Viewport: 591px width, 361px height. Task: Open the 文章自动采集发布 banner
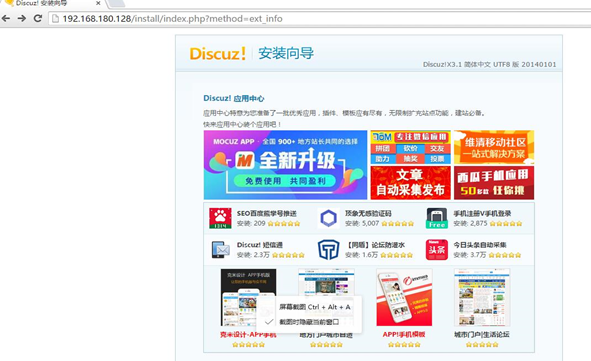tap(410, 183)
